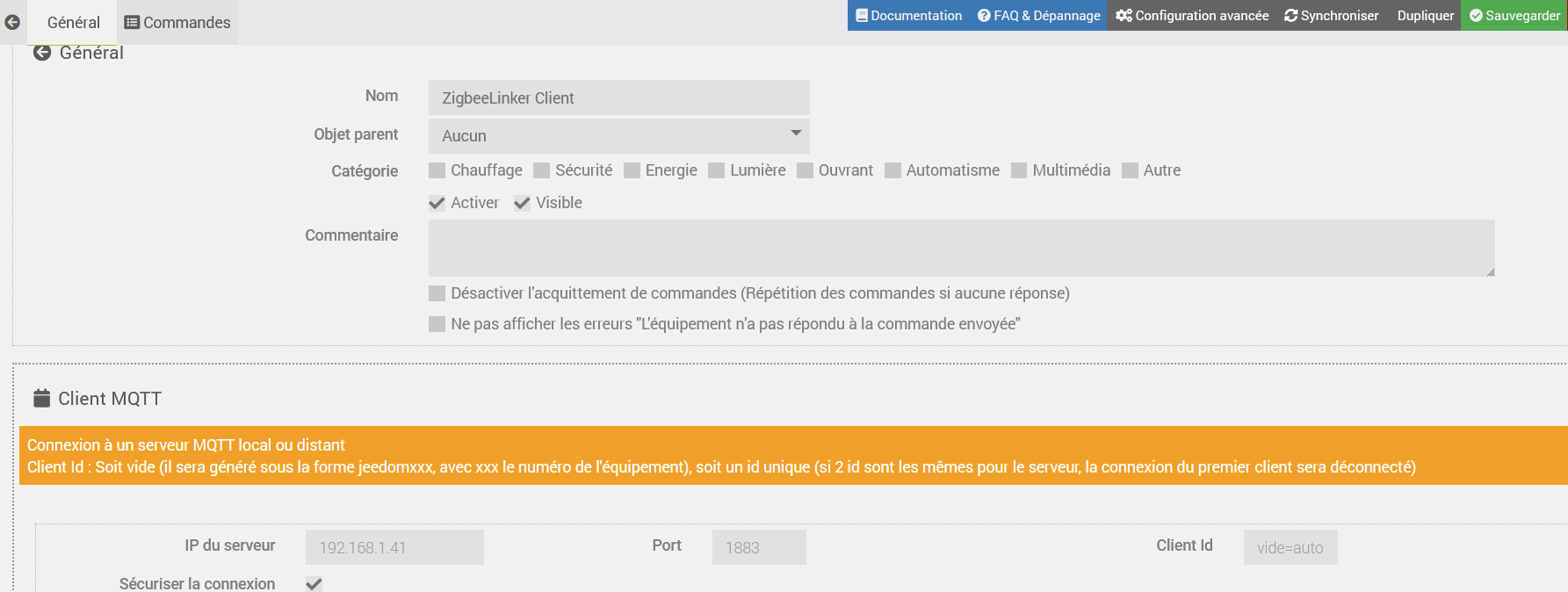Click the Synchroniser refresh icon

[x=1290, y=16]
